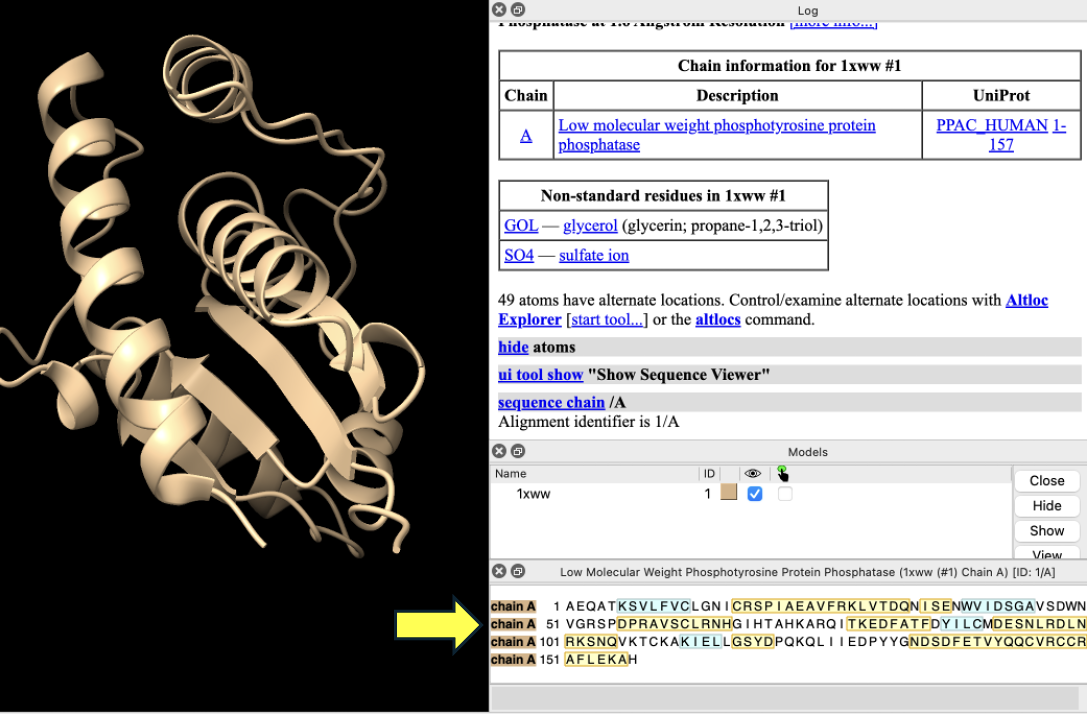Open the PPAC_HUMAN UniProt link

click(991, 126)
